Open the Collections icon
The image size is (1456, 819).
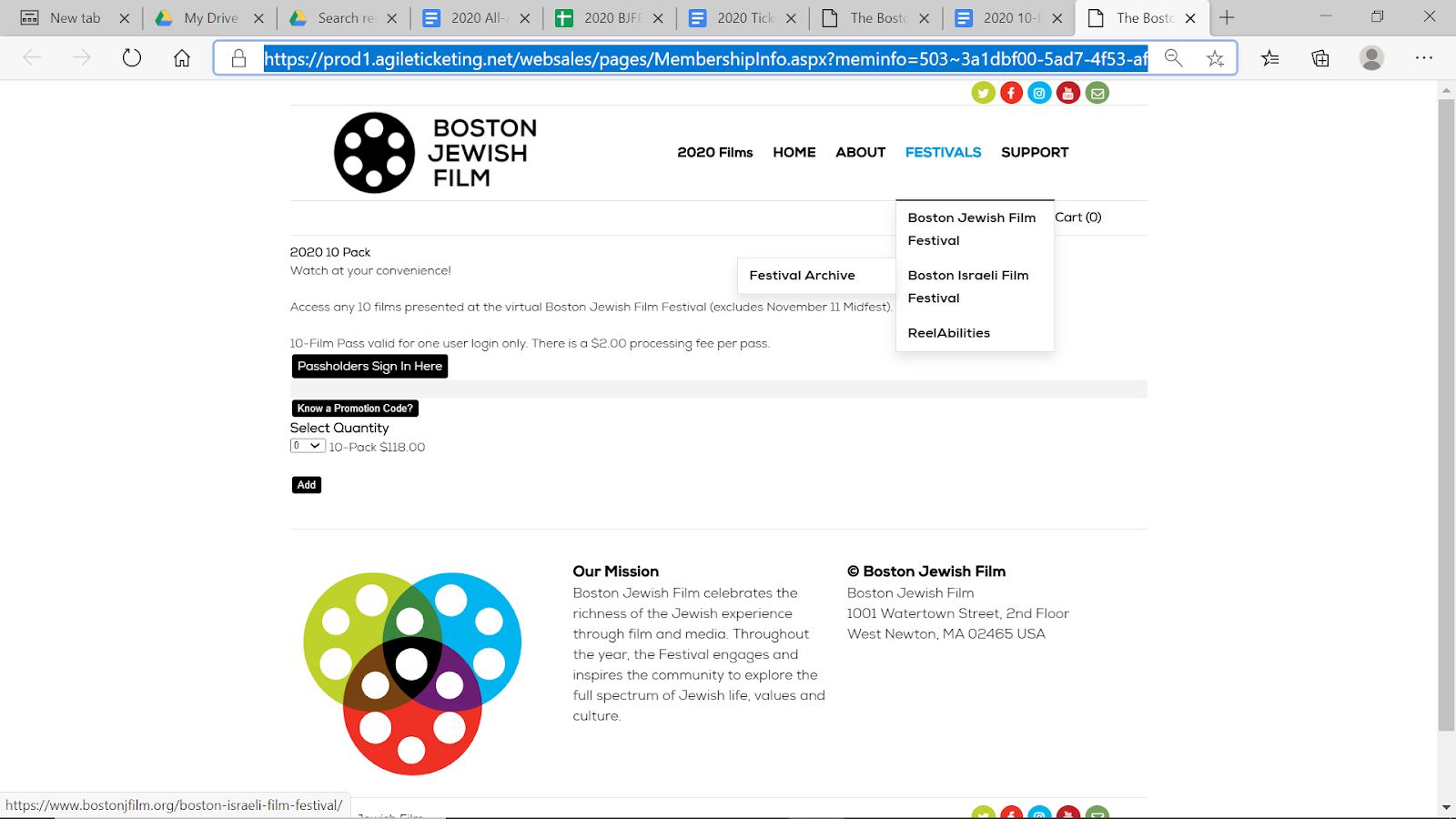(1320, 58)
